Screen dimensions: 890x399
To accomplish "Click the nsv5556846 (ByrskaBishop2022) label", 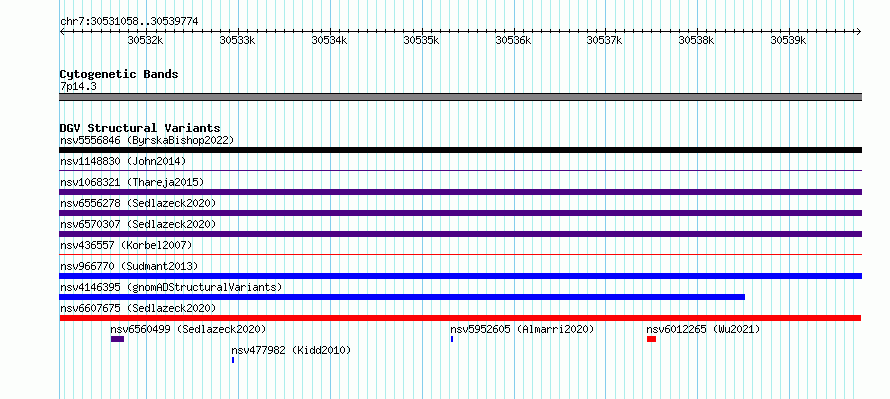I will click(x=147, y=140).
